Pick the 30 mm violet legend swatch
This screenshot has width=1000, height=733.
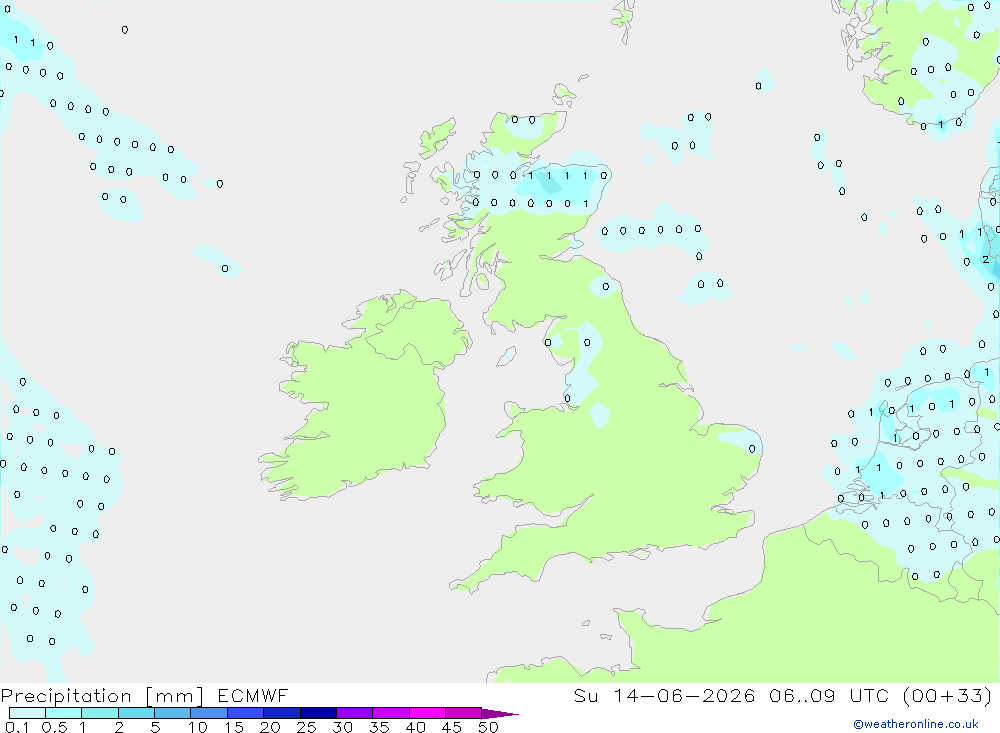click(x=354, y=713)
